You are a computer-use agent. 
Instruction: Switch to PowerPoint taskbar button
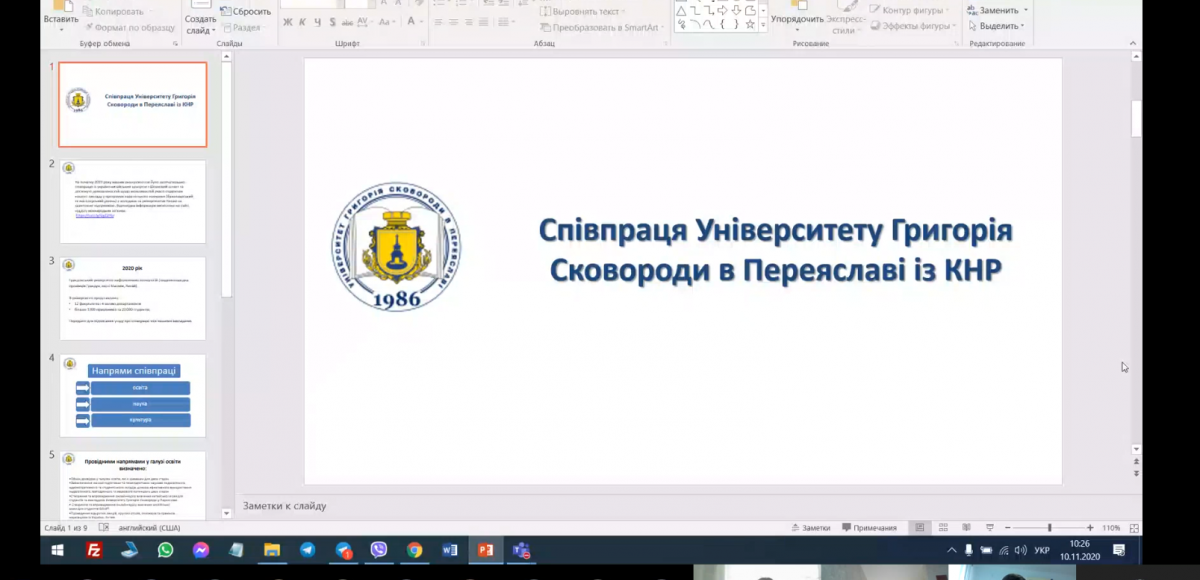[486, 550]
